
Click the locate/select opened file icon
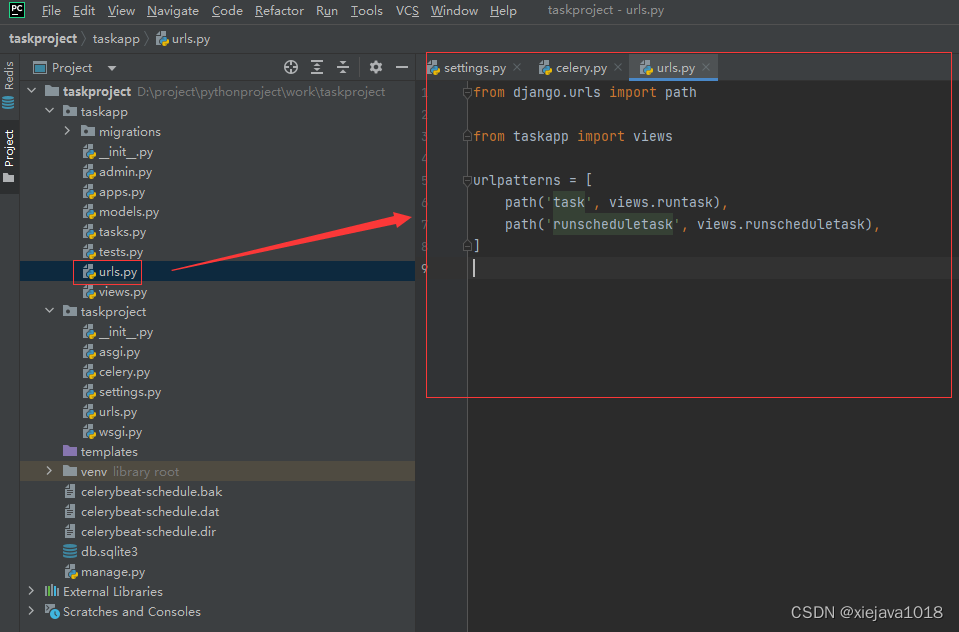point(291,67)
